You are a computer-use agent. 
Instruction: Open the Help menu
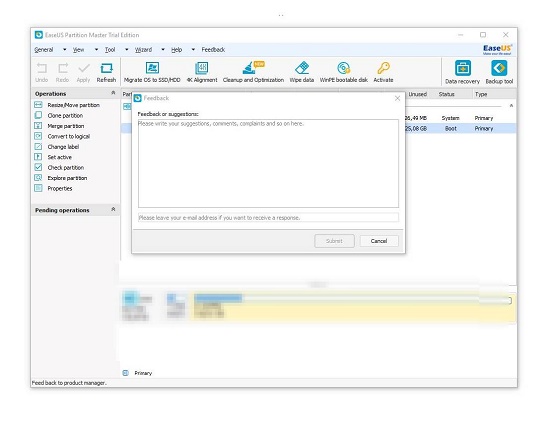176,50
